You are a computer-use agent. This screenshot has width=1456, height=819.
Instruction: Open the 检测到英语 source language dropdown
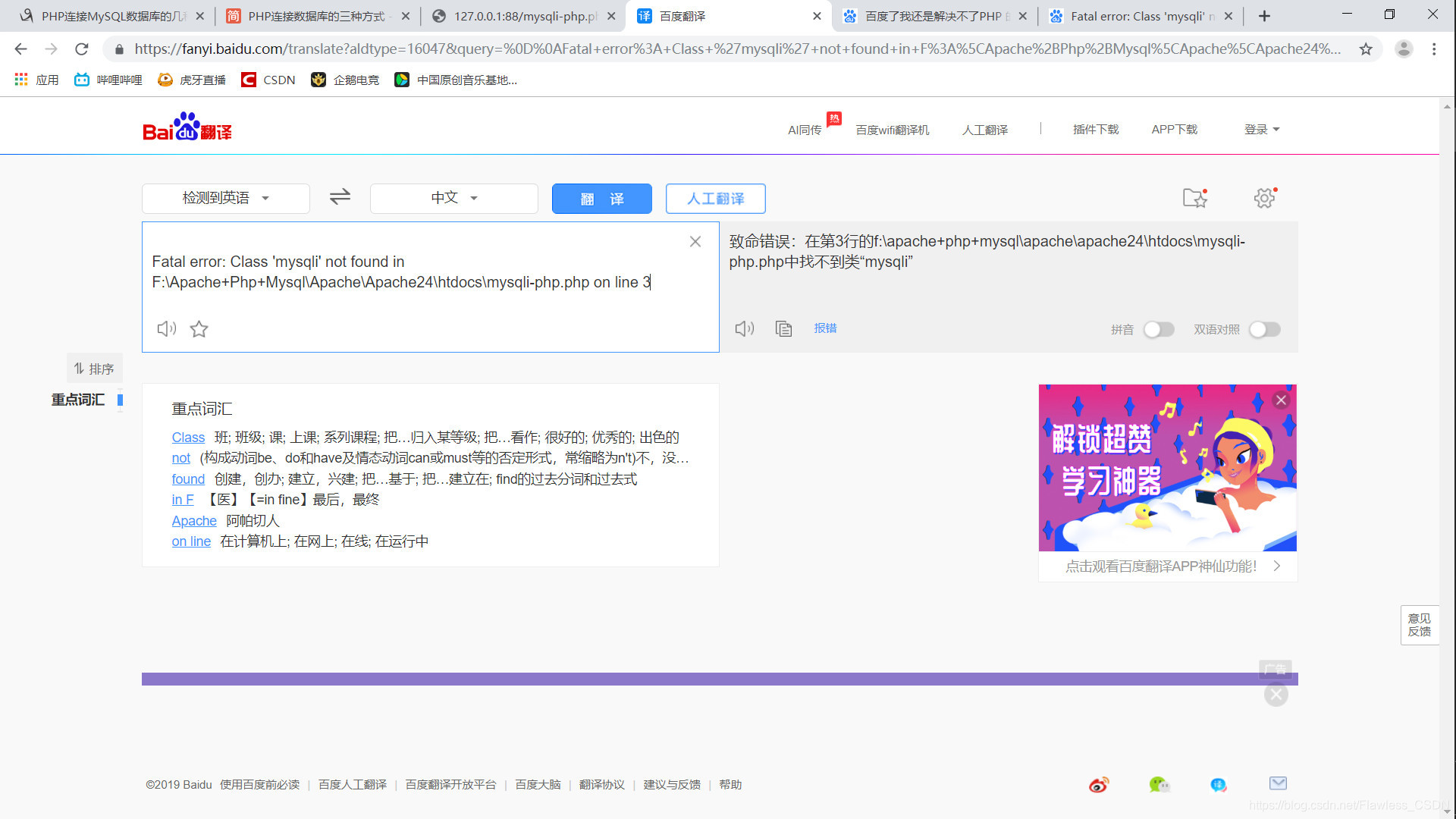tap(224, 198)
